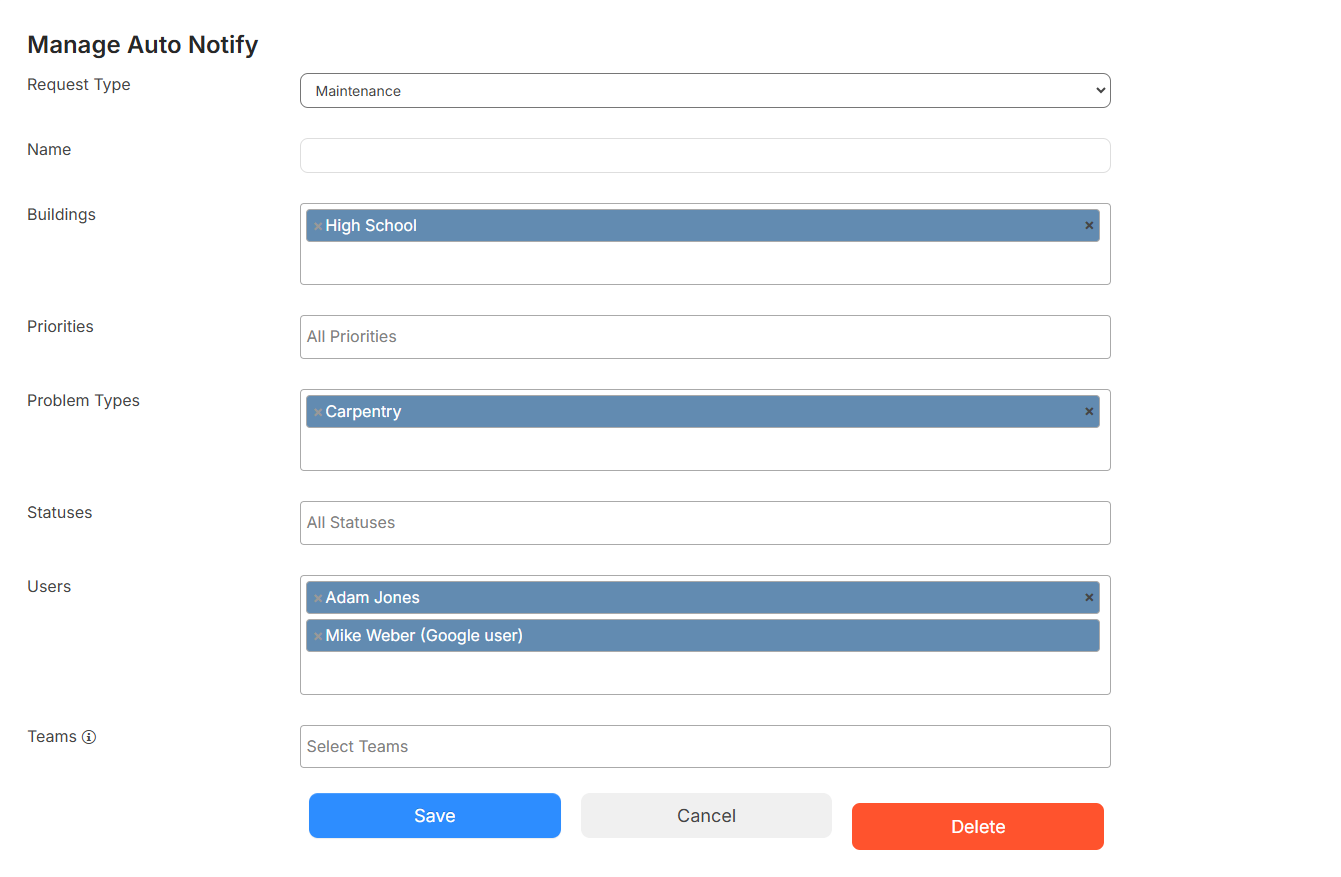
Task: Click the Cancel button
Action: [x=706, y=816]
